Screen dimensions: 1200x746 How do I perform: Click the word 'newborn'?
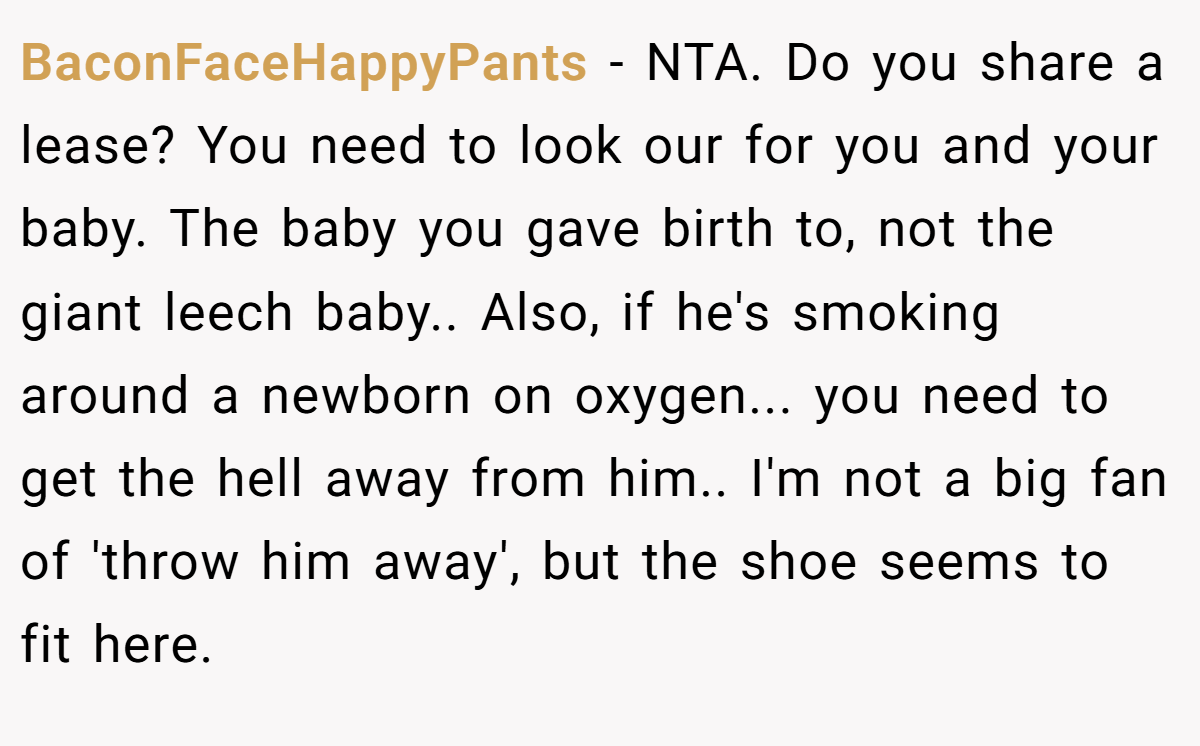[x=366, y=398]
